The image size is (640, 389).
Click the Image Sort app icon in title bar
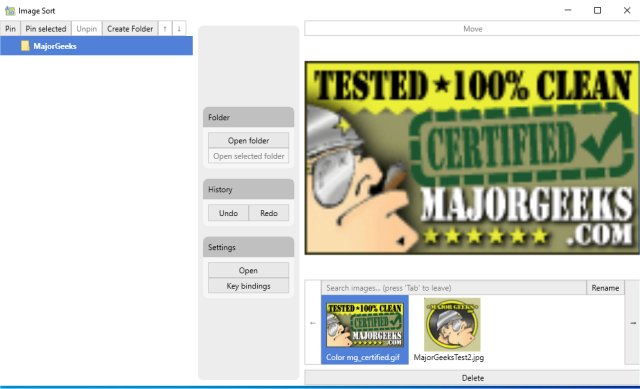[x=10, y=11]
